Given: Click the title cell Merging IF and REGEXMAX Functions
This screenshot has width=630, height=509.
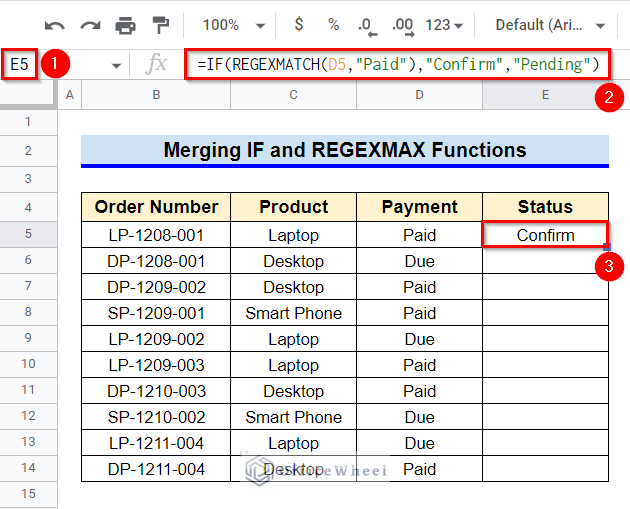Looking at the screenshot, I should [x=345, y=150].
